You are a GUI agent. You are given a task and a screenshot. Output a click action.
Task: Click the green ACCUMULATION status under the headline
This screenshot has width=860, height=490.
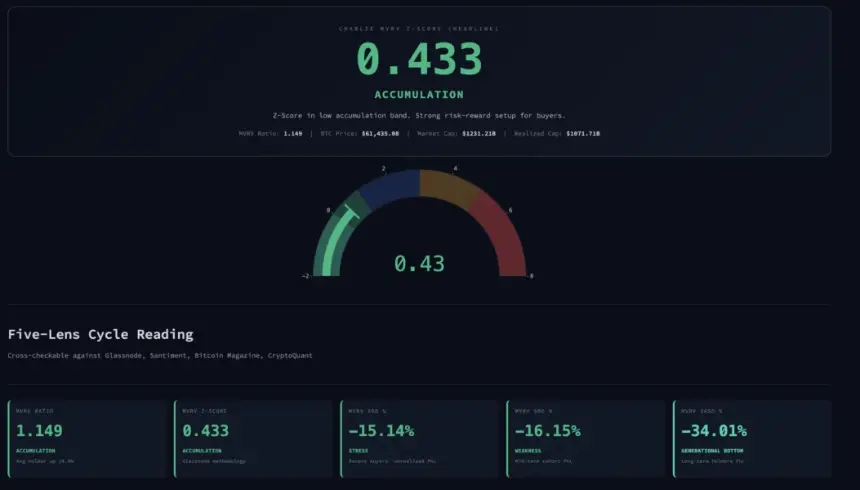coord(419,94)
